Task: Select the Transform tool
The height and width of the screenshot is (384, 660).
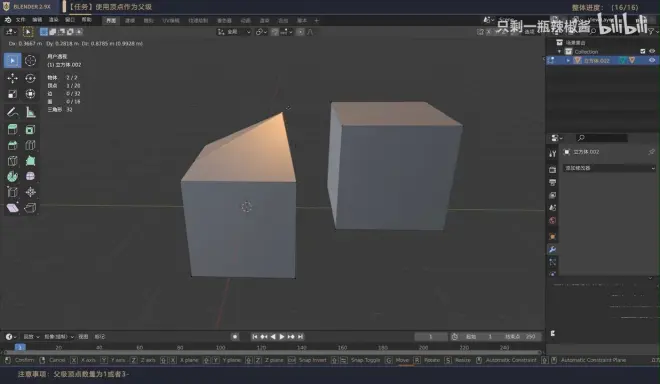Action: (x=30, y=94)
